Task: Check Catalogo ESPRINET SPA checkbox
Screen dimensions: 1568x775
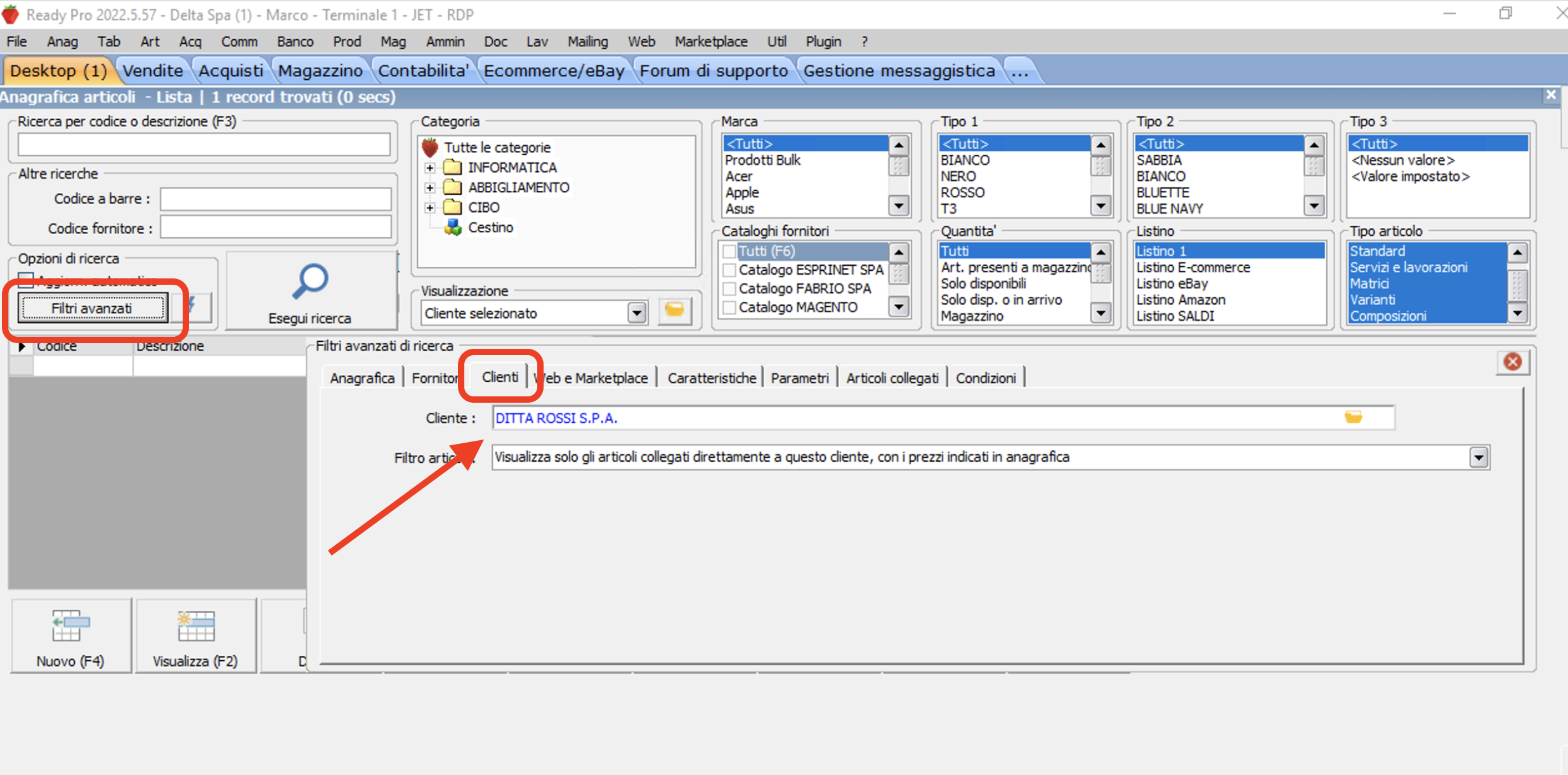Action: click(729, 270)
